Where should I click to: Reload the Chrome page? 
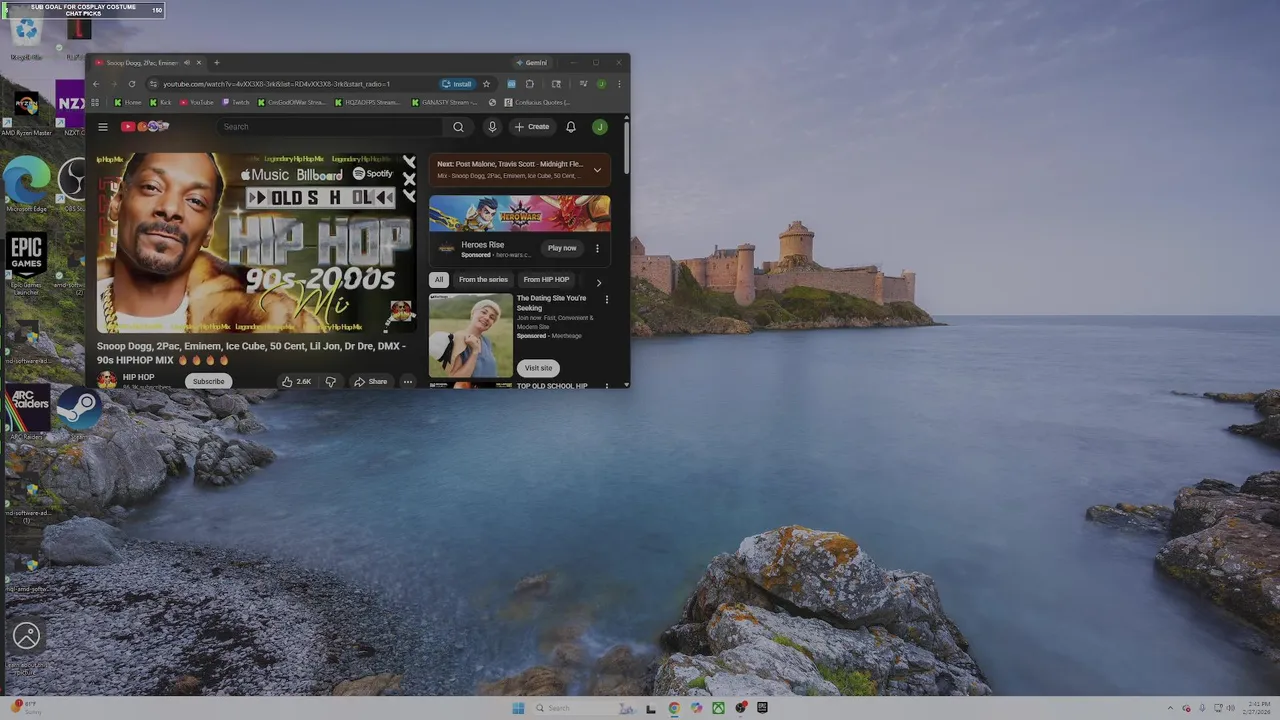[131, 84]
